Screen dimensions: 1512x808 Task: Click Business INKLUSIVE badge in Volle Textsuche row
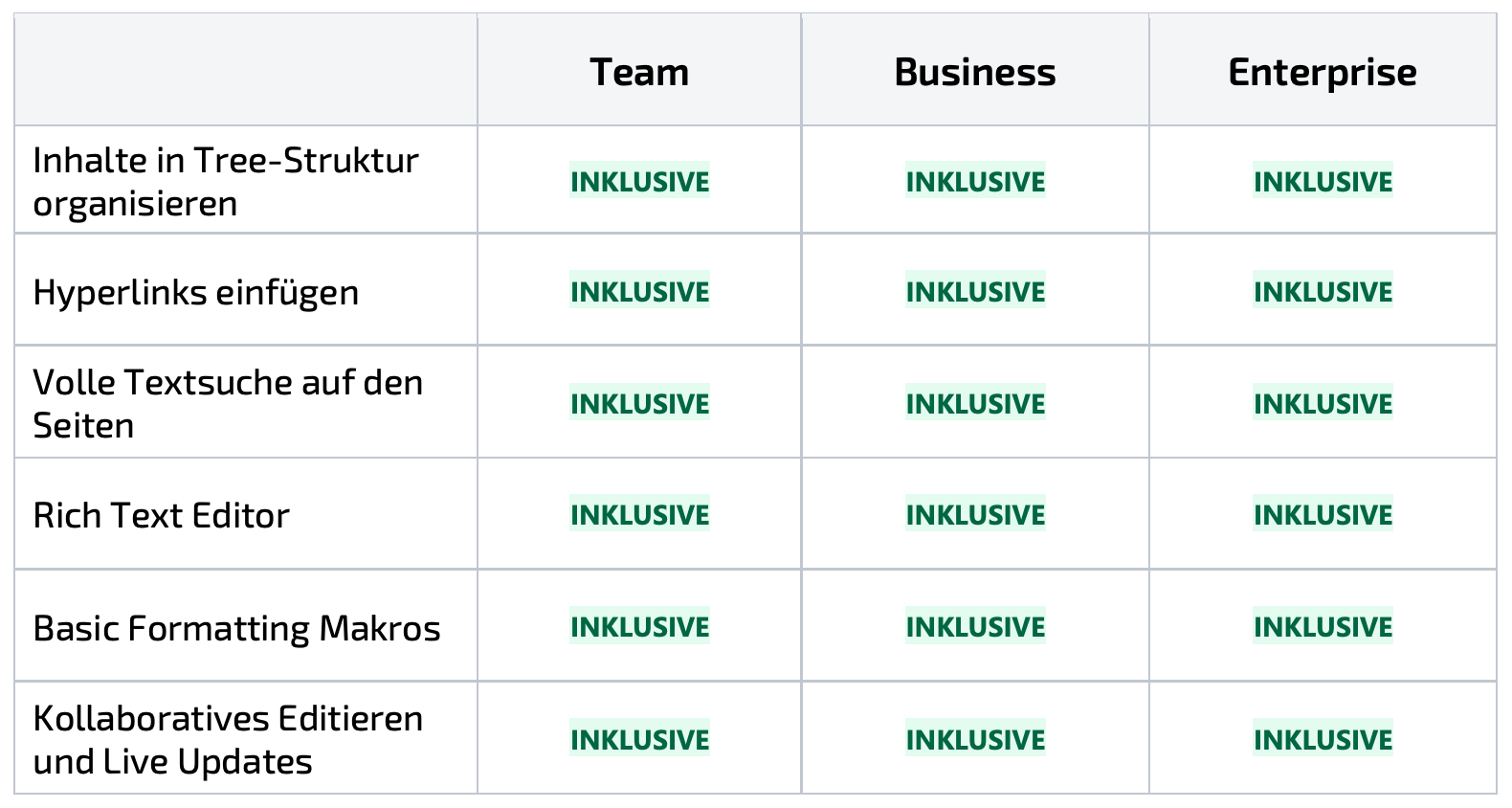975,404
